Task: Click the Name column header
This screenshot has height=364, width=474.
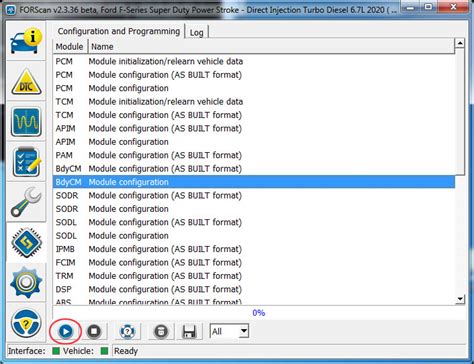Action: point(271,47)
